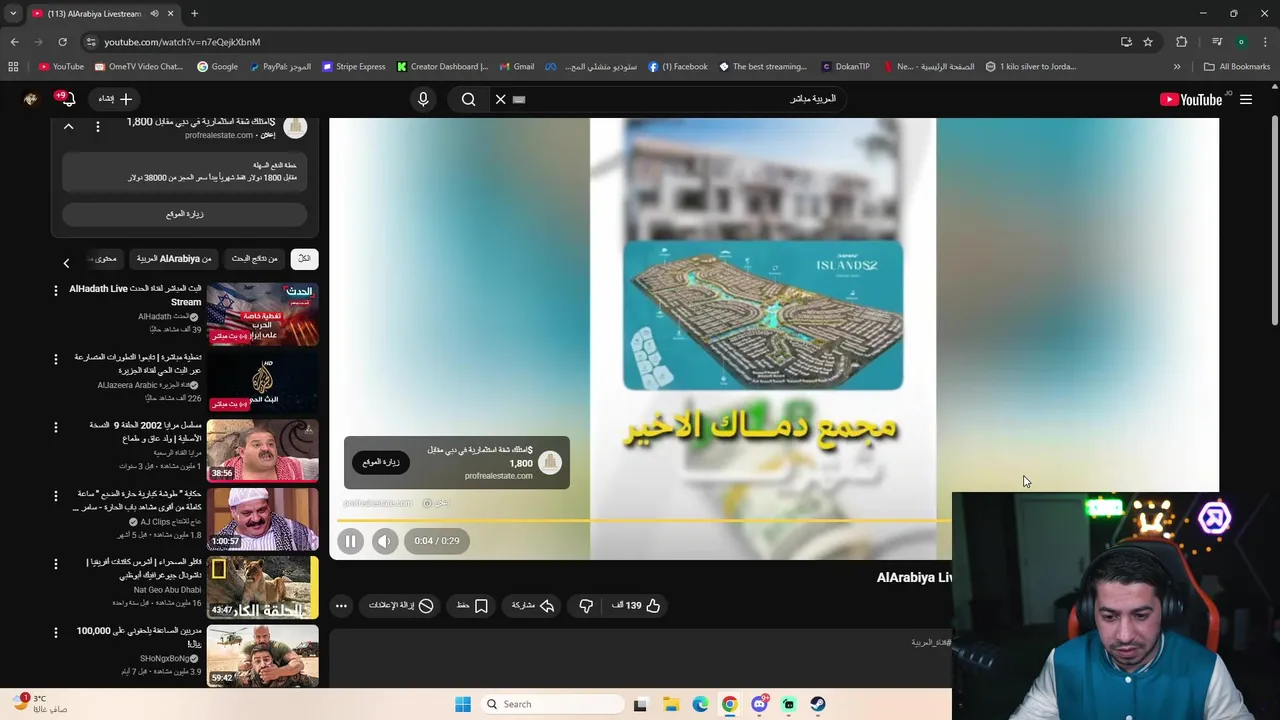The height and width of the screenshot is (720, 1280).
Task: Open the sidebar ad's three-dot options
Action: (97, 127)
